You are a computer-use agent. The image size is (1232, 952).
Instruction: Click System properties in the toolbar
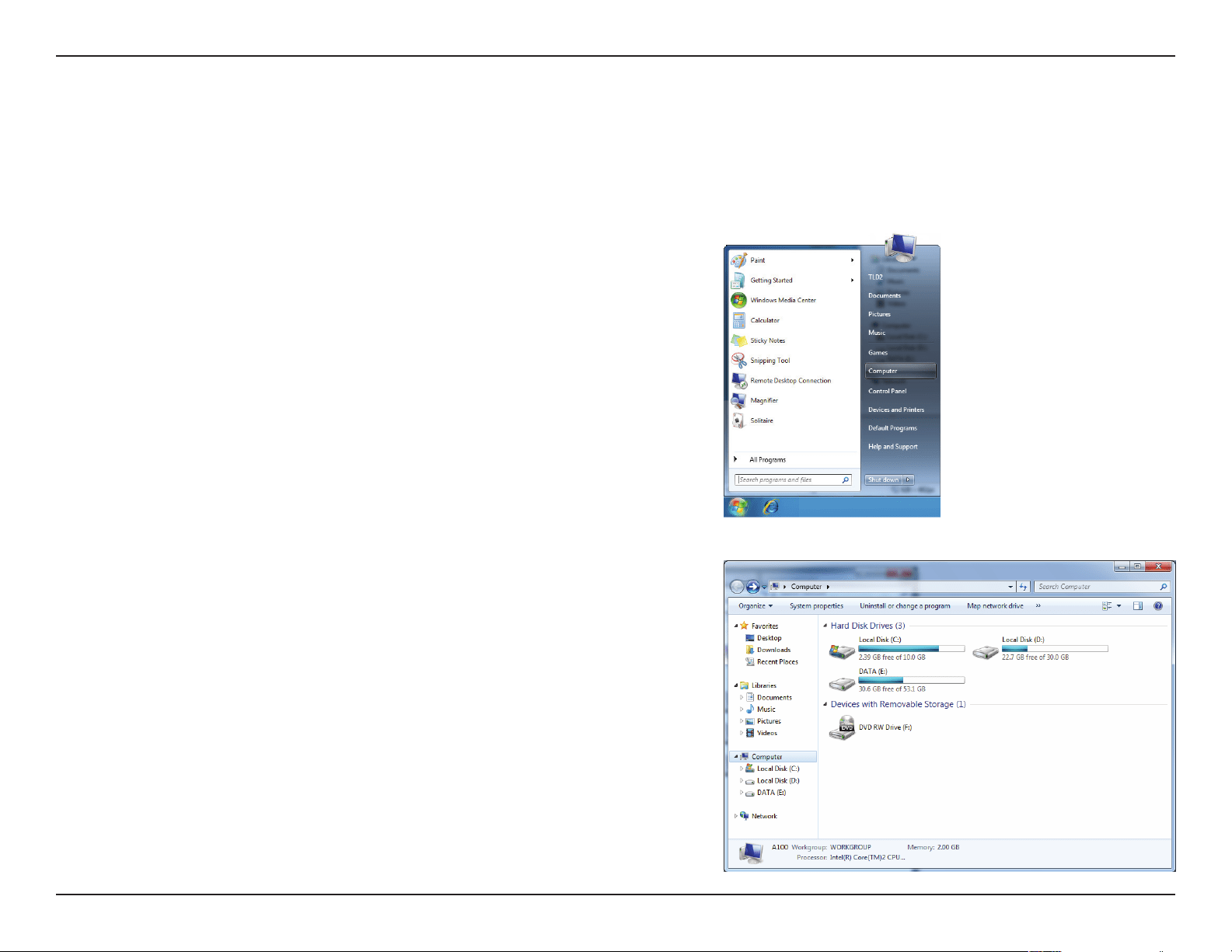tap(816, 606)
